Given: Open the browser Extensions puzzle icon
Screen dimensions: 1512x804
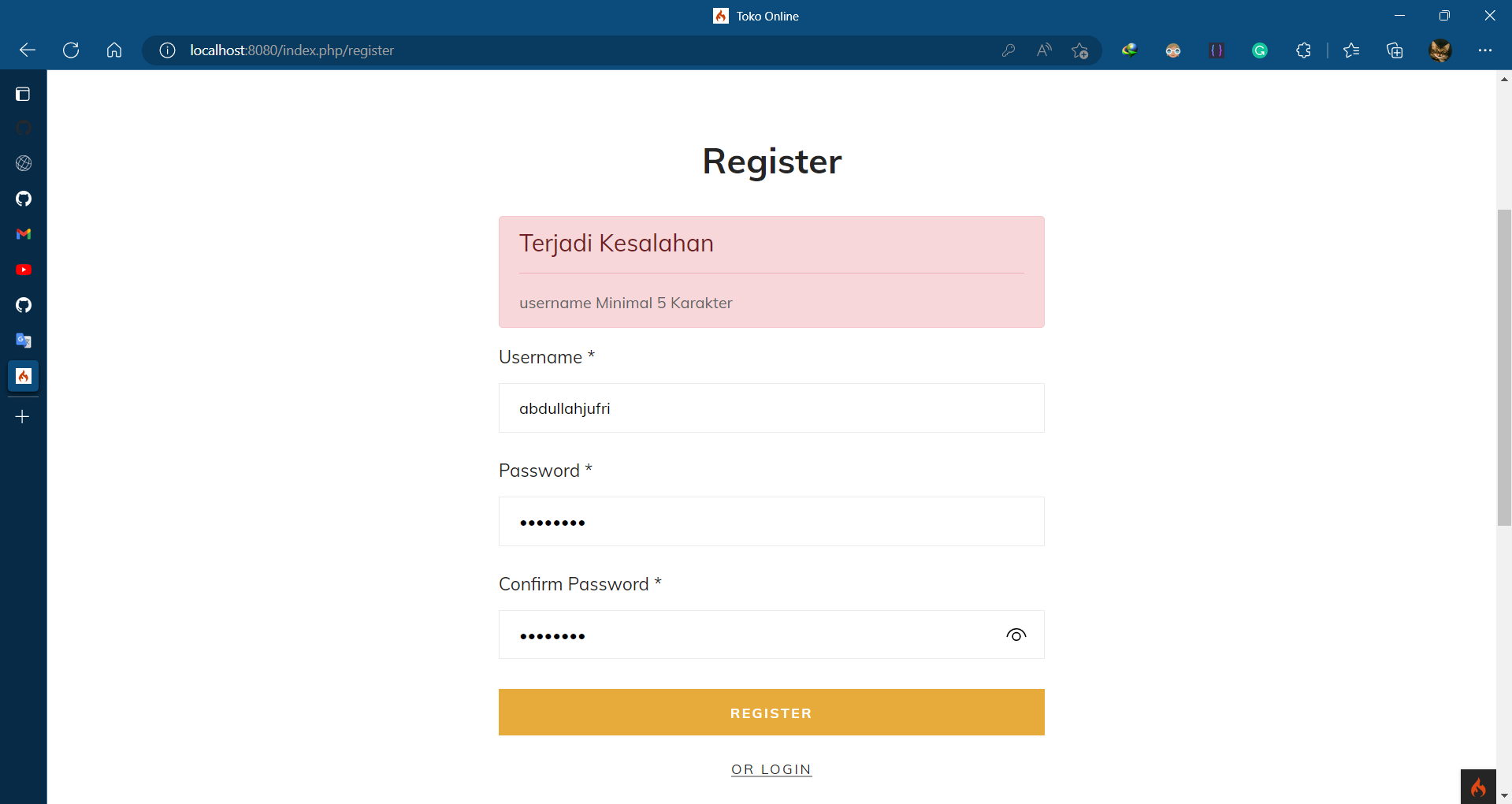Looking at the screenshot, I should pyautogui.click(x=1303, y=50).
